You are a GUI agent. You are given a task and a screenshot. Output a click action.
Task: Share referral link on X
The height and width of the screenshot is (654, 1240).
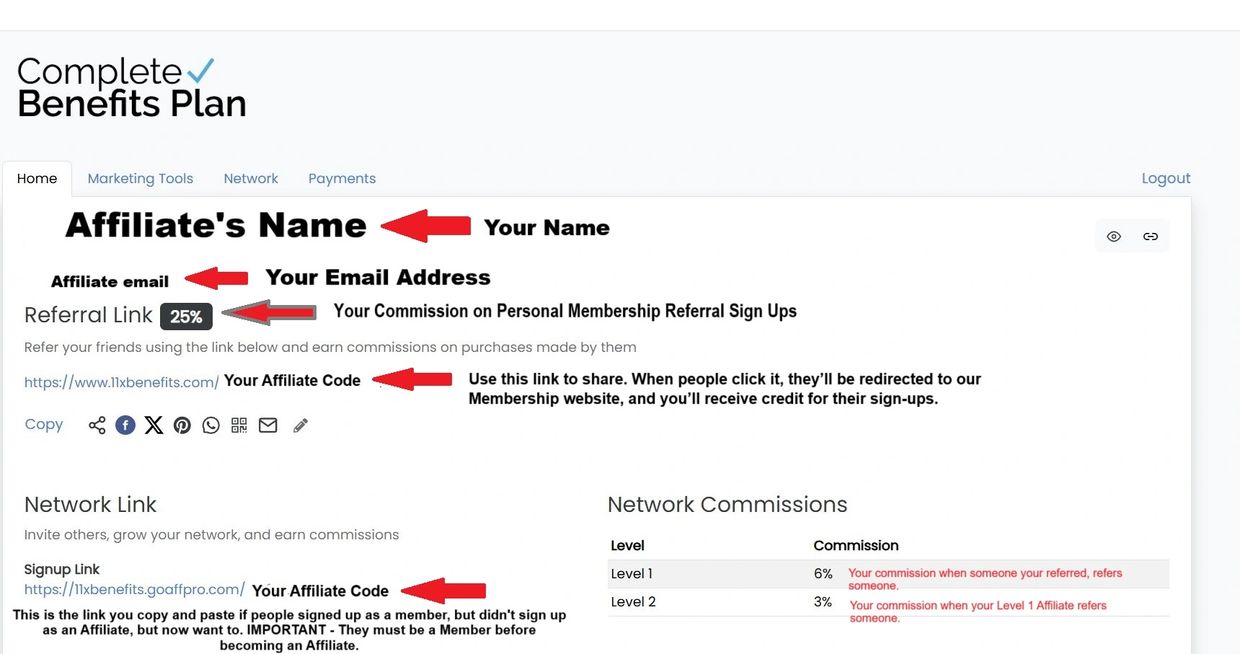pos(154,425)
